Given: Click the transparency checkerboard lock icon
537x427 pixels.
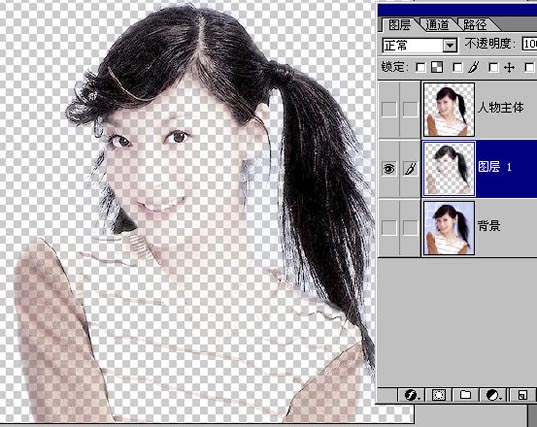Looking at the screenshot, I should coord(437,67).
